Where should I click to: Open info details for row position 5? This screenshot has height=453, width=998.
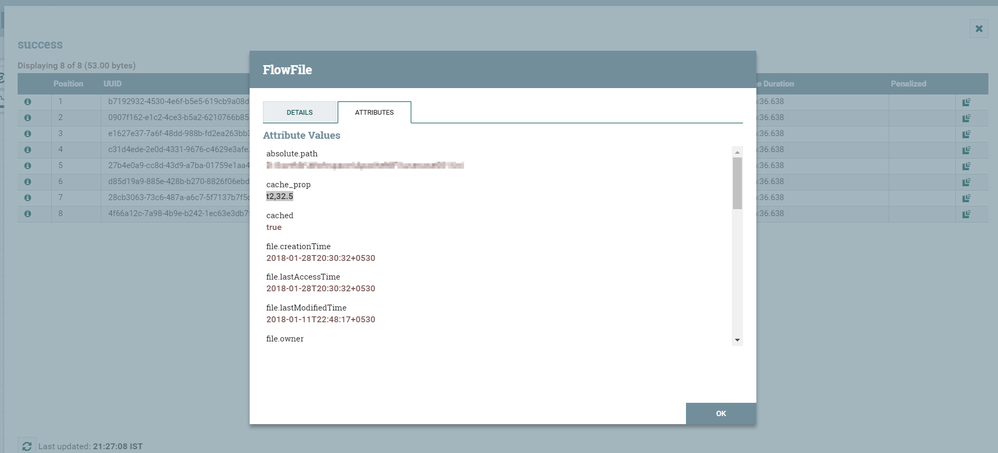(x=27, y=165)
